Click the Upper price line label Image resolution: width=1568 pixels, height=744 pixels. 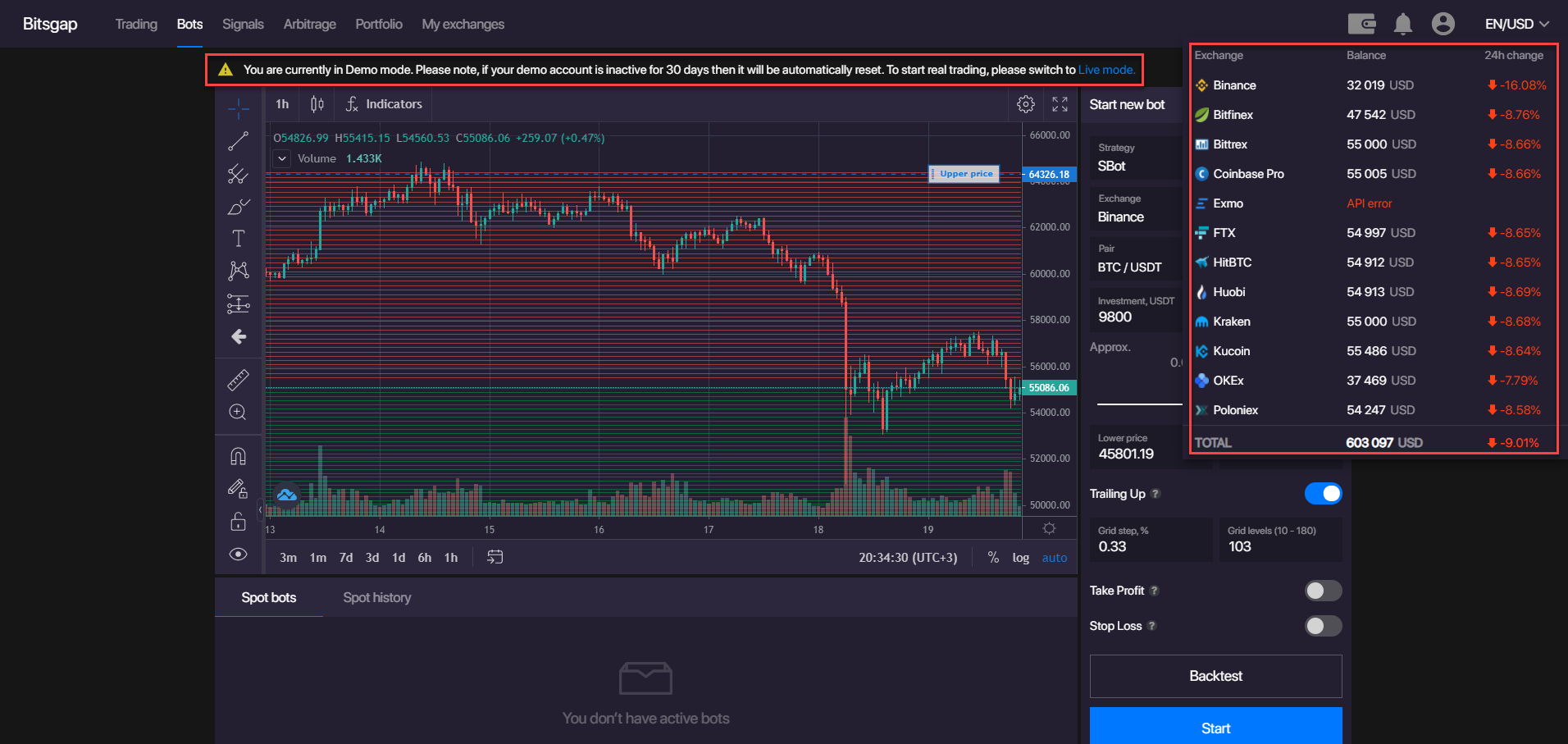tap(964, 174)
